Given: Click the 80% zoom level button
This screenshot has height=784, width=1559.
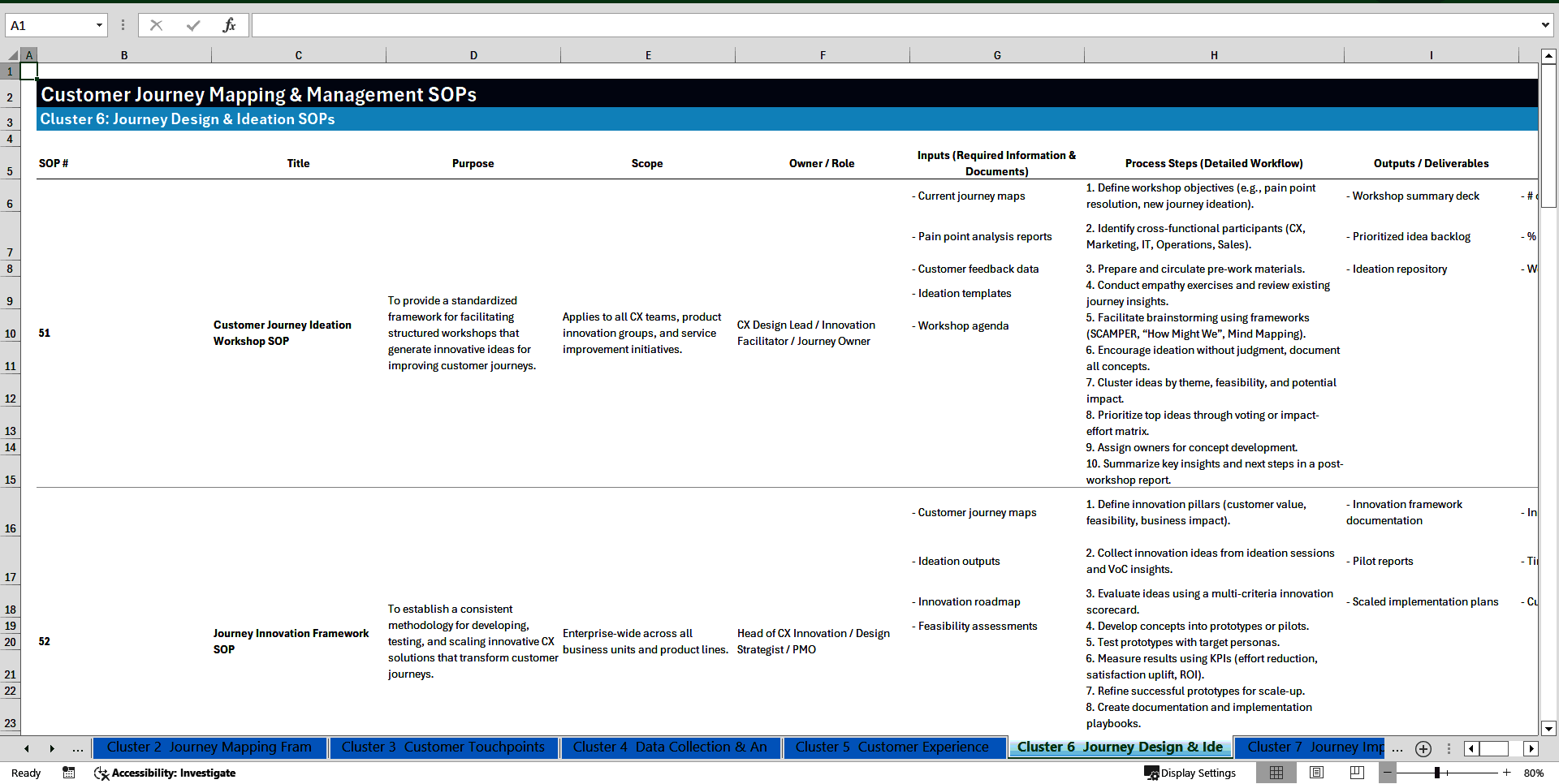Looking at the screenshot, I should pyautogui.click(x=1533, y=773).
